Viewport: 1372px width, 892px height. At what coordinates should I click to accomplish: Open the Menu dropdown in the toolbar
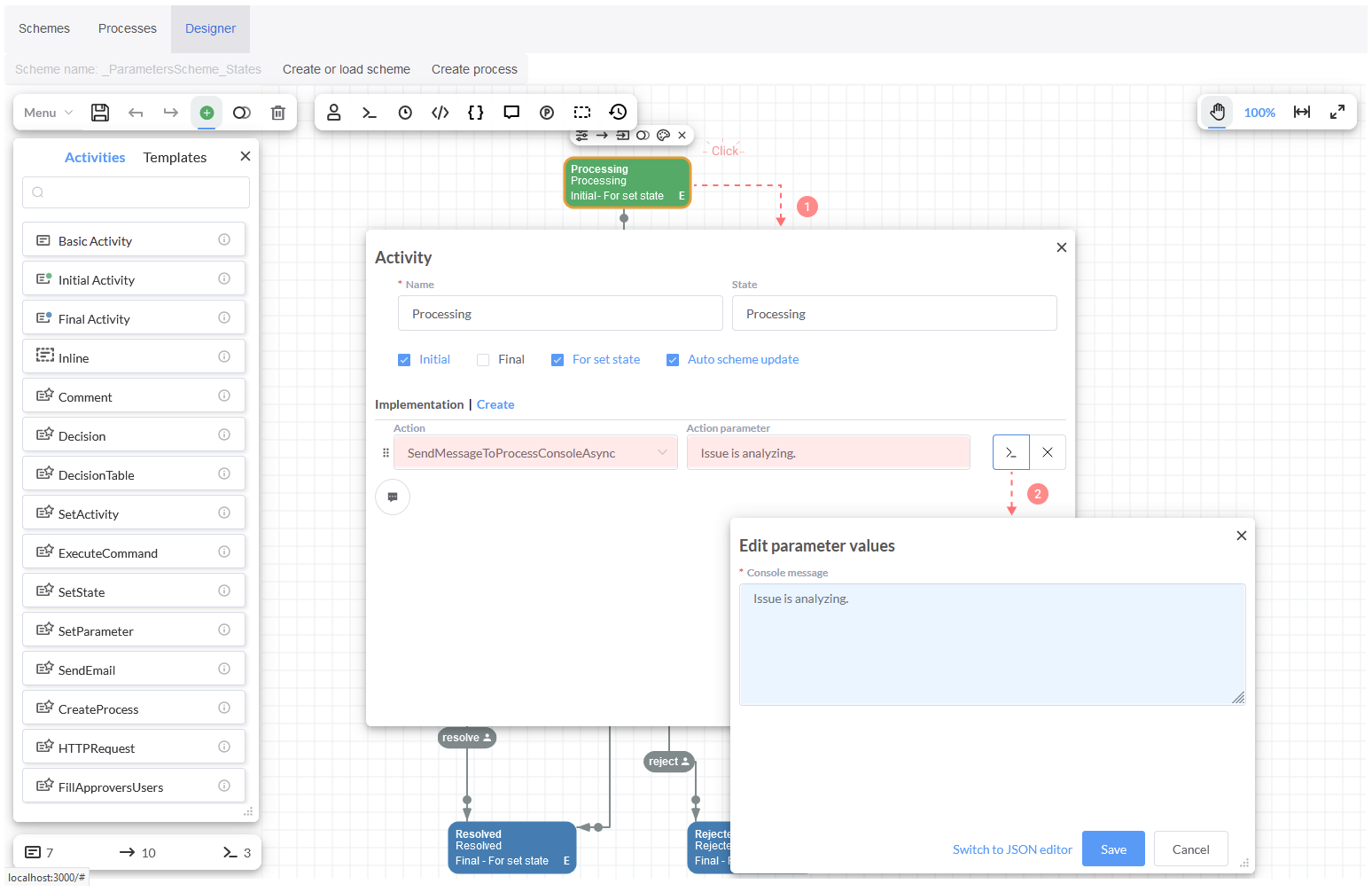pyautogui.click(x=48, y=113)
